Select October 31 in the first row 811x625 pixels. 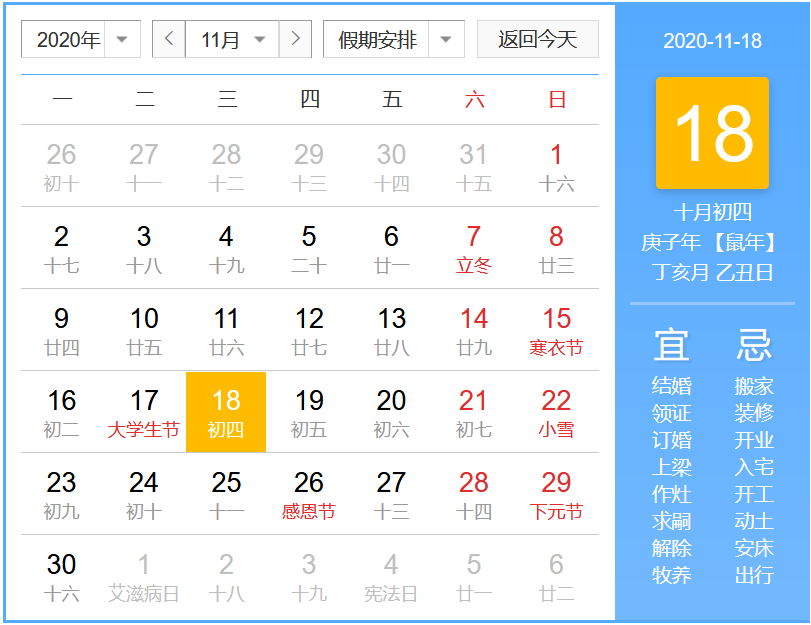point(473,166)
